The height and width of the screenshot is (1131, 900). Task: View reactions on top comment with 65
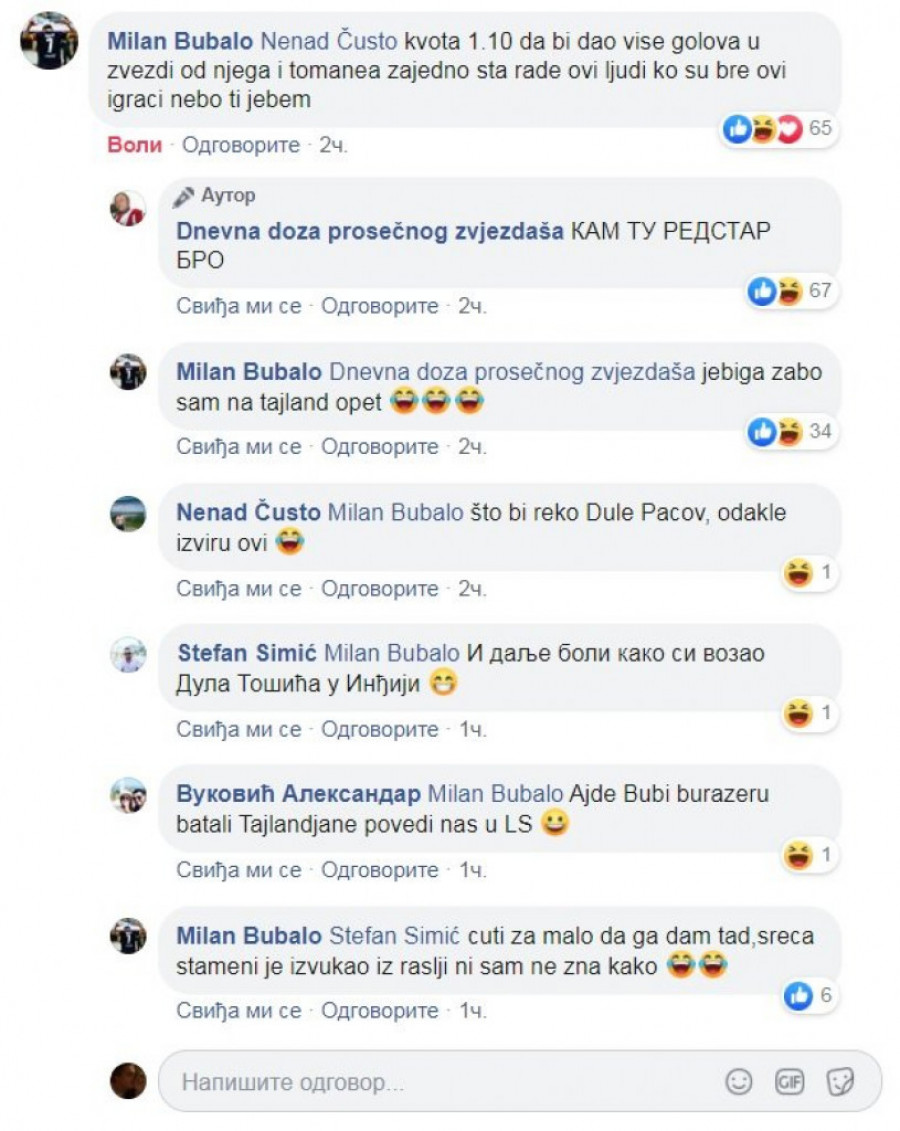coord(779,129)
